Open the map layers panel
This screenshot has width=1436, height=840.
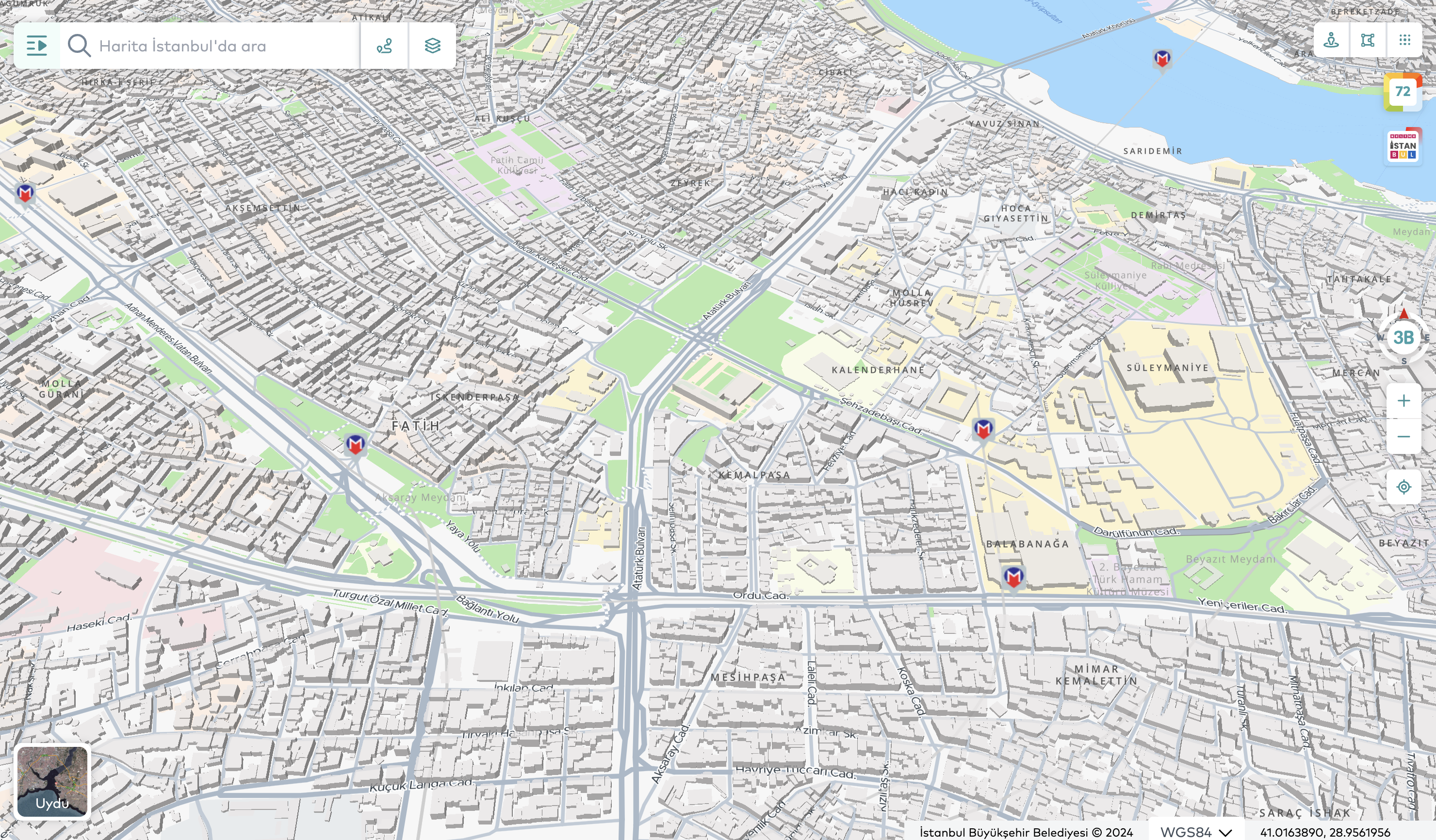[x=432, y=46]
